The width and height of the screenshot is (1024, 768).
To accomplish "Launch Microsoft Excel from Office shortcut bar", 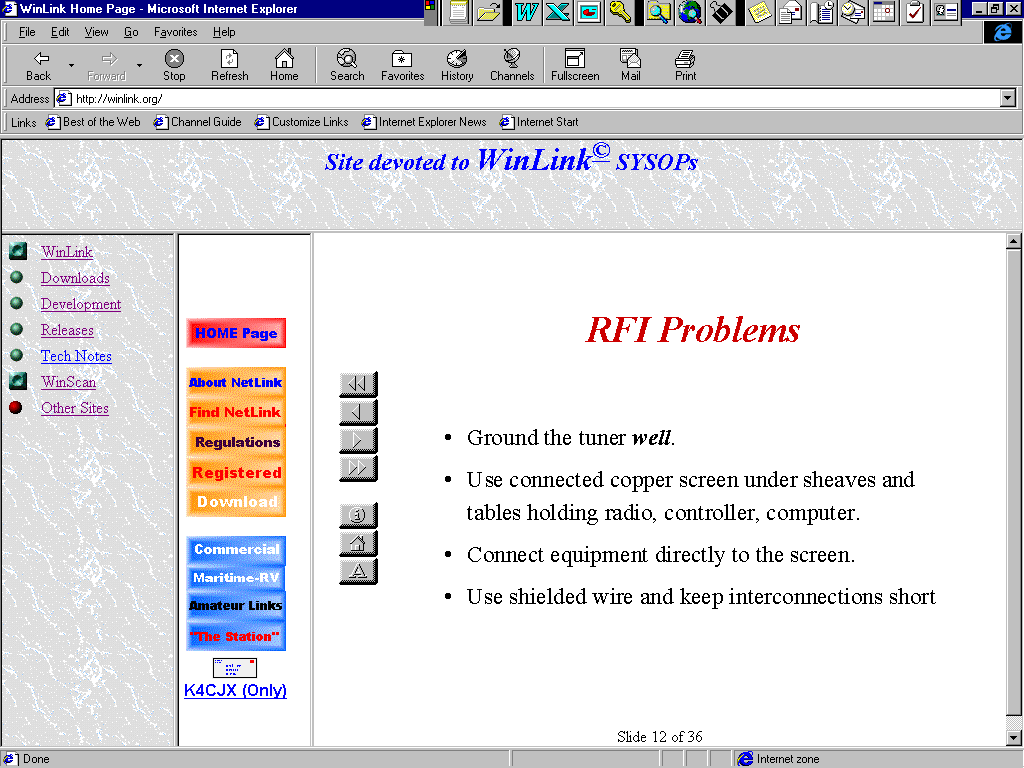I will click(558, 12).
